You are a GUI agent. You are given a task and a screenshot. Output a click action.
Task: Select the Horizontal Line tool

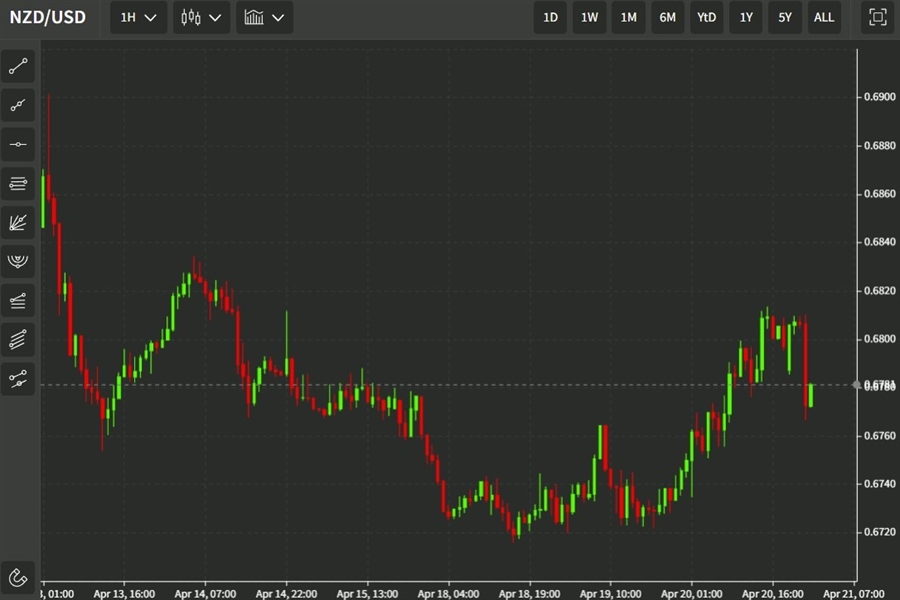[x=18, y=144]
